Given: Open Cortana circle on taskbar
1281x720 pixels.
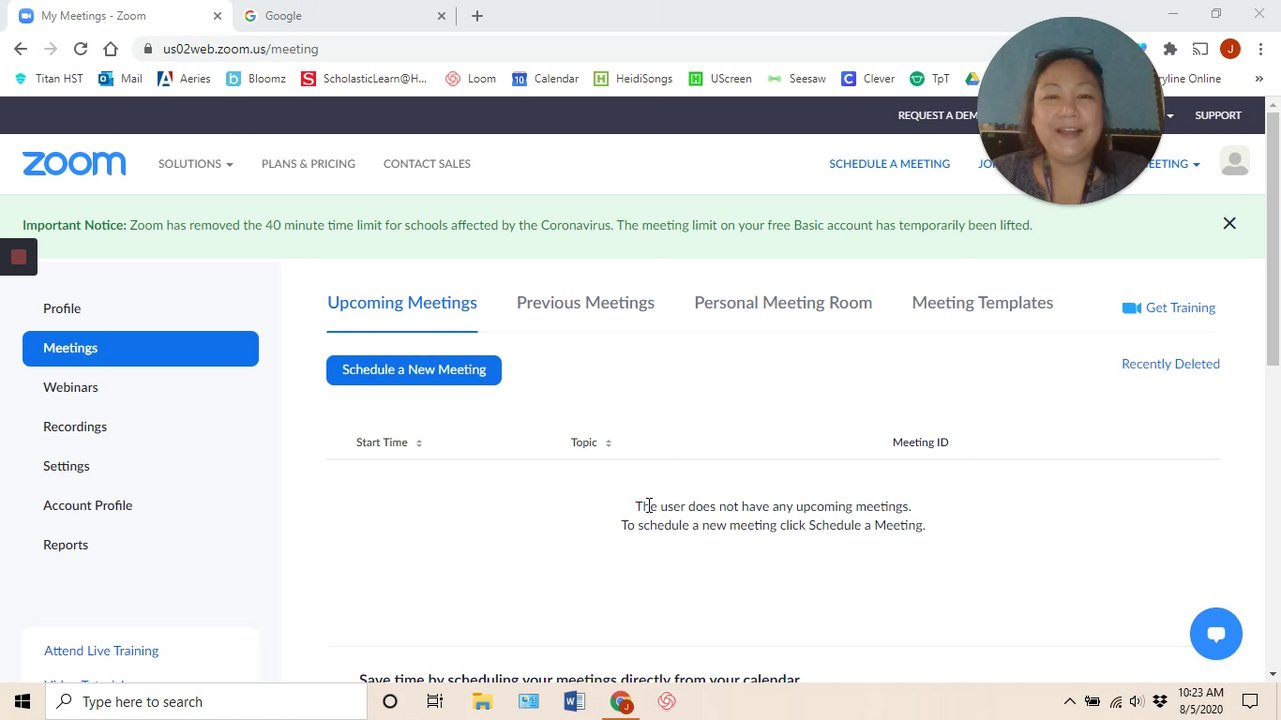Looking at the screenshot, I should [x=390, y=702].
